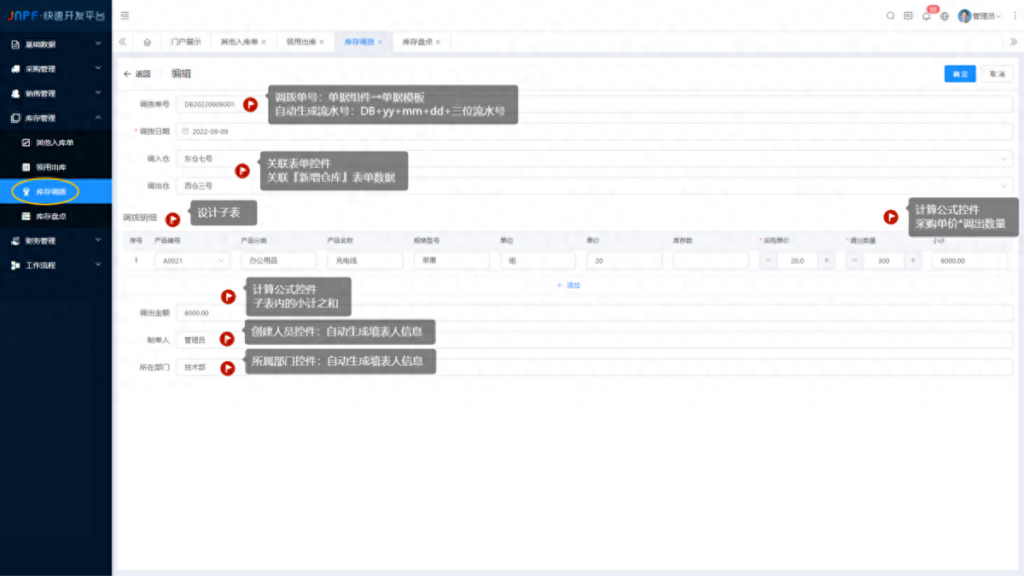Click the blue 确定 button
Viewport: 1024px width, 576px height.
pyautogui.click(x=960, y=74)
